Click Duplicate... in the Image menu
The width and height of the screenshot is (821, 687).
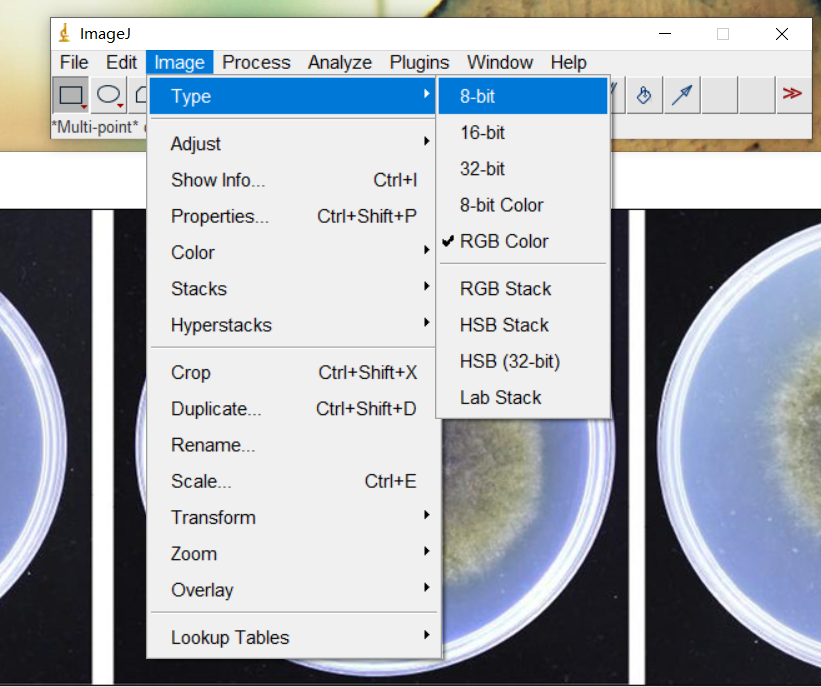click(x=216, y=409)
